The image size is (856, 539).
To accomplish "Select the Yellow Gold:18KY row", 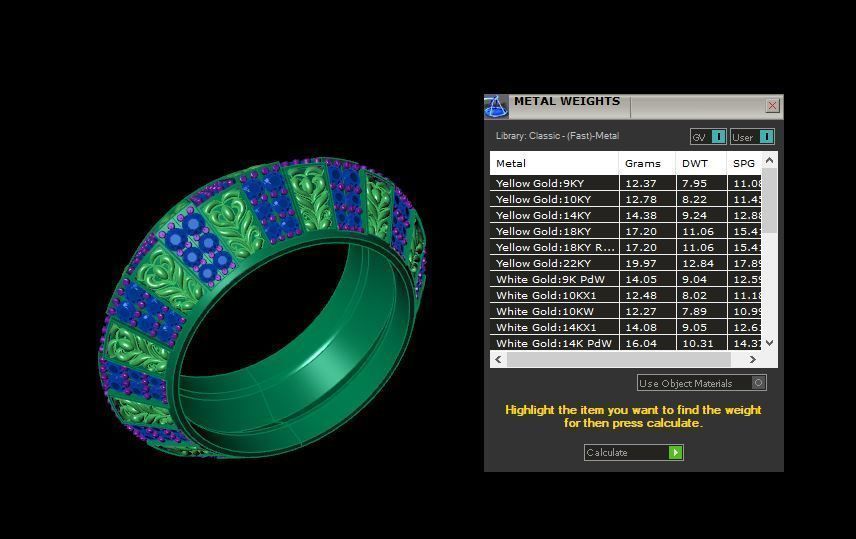I will click(x=626, y=231).
